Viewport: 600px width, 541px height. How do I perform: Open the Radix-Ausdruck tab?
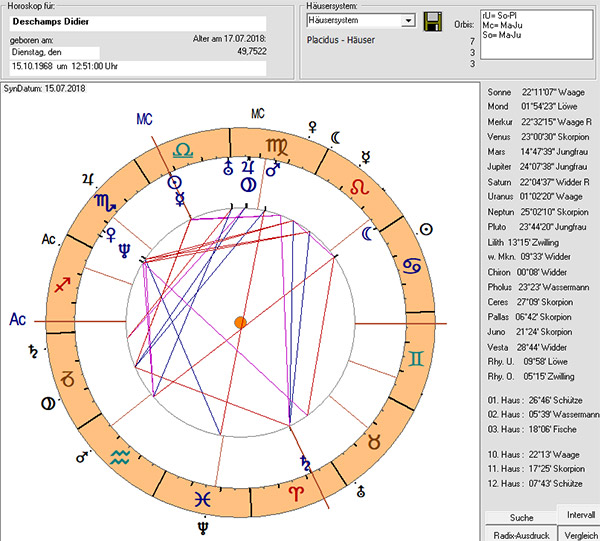[521, 534]
